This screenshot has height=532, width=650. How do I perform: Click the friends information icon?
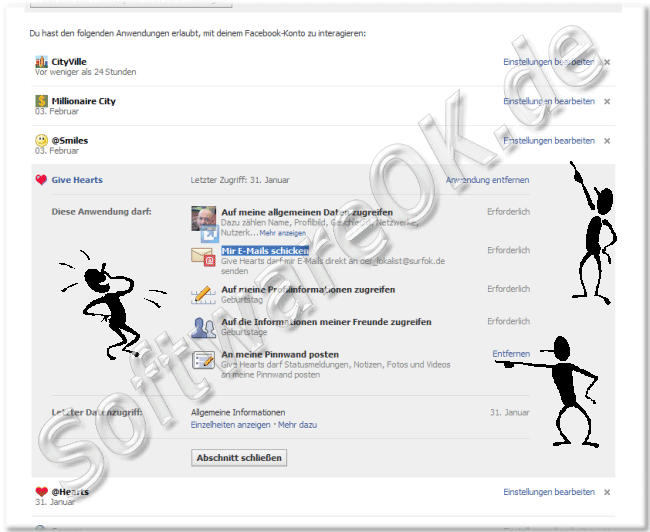tap(204, 327)
